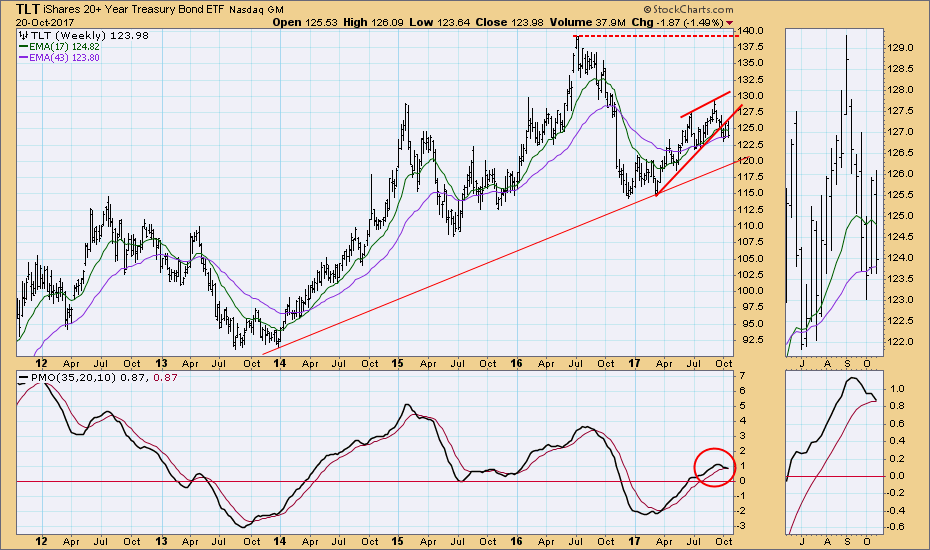Viewport: 930px width, 550px height.
Task: Click the 140.0 label on the price axis
Action: pyautogui.click(x=757, y=30)
